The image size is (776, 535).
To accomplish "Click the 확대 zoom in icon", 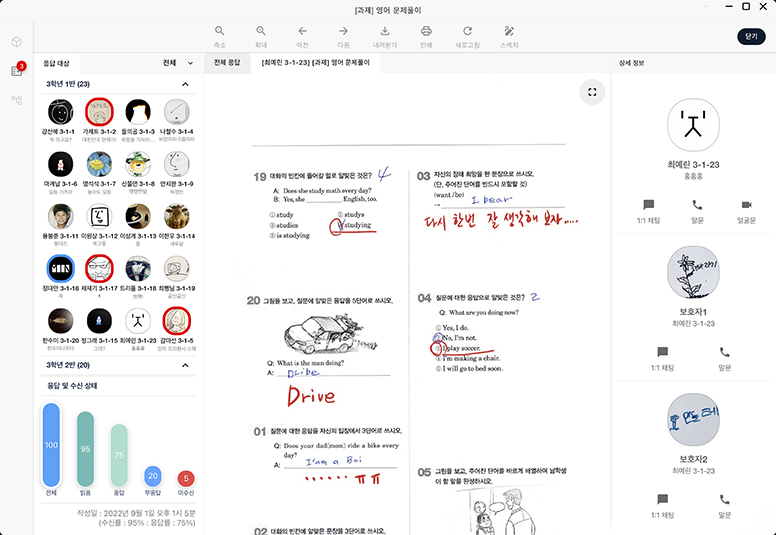I will 261,32.
